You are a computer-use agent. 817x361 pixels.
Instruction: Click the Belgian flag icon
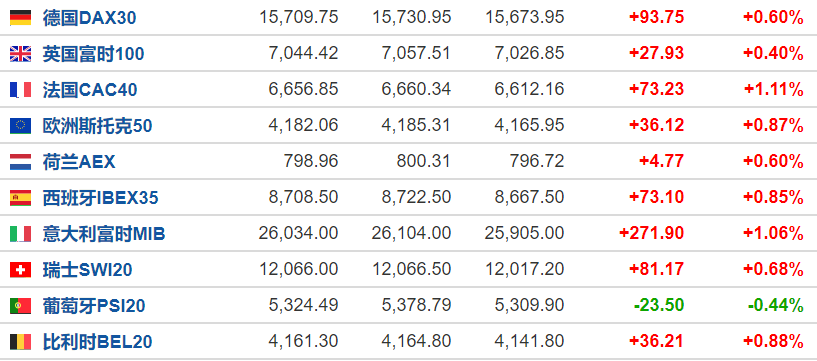[20, 341]
